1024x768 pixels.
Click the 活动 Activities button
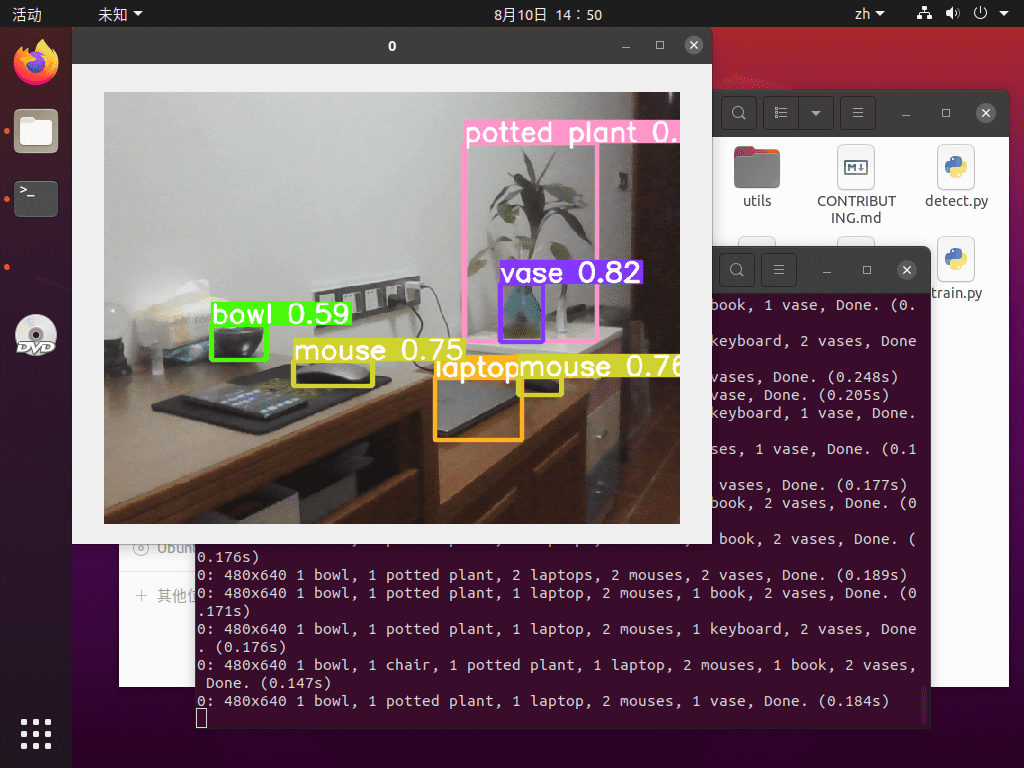pos(27,14)
